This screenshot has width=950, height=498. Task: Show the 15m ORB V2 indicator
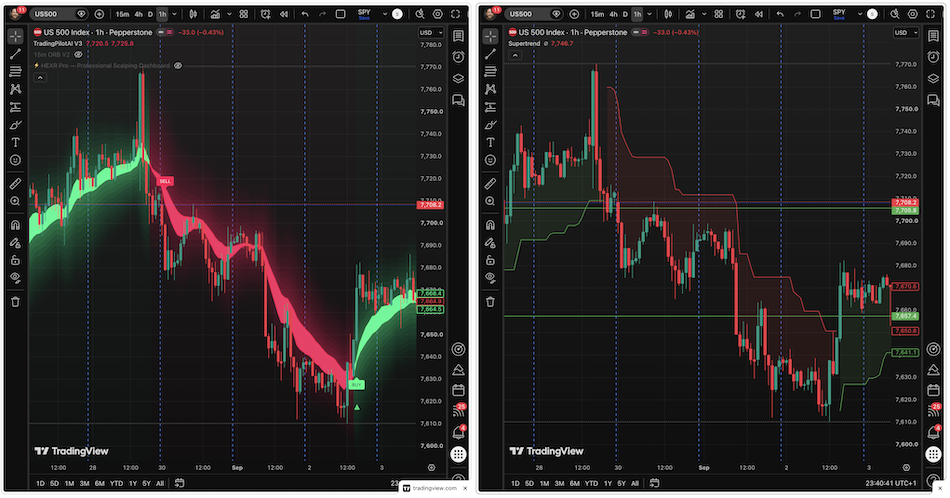click(78, 55)
